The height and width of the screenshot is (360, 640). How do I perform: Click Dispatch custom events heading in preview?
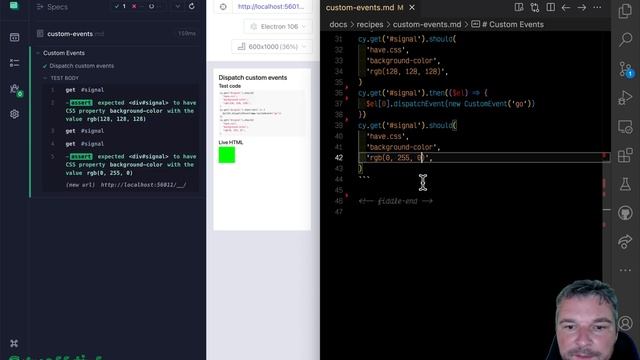tap(253, 78)
